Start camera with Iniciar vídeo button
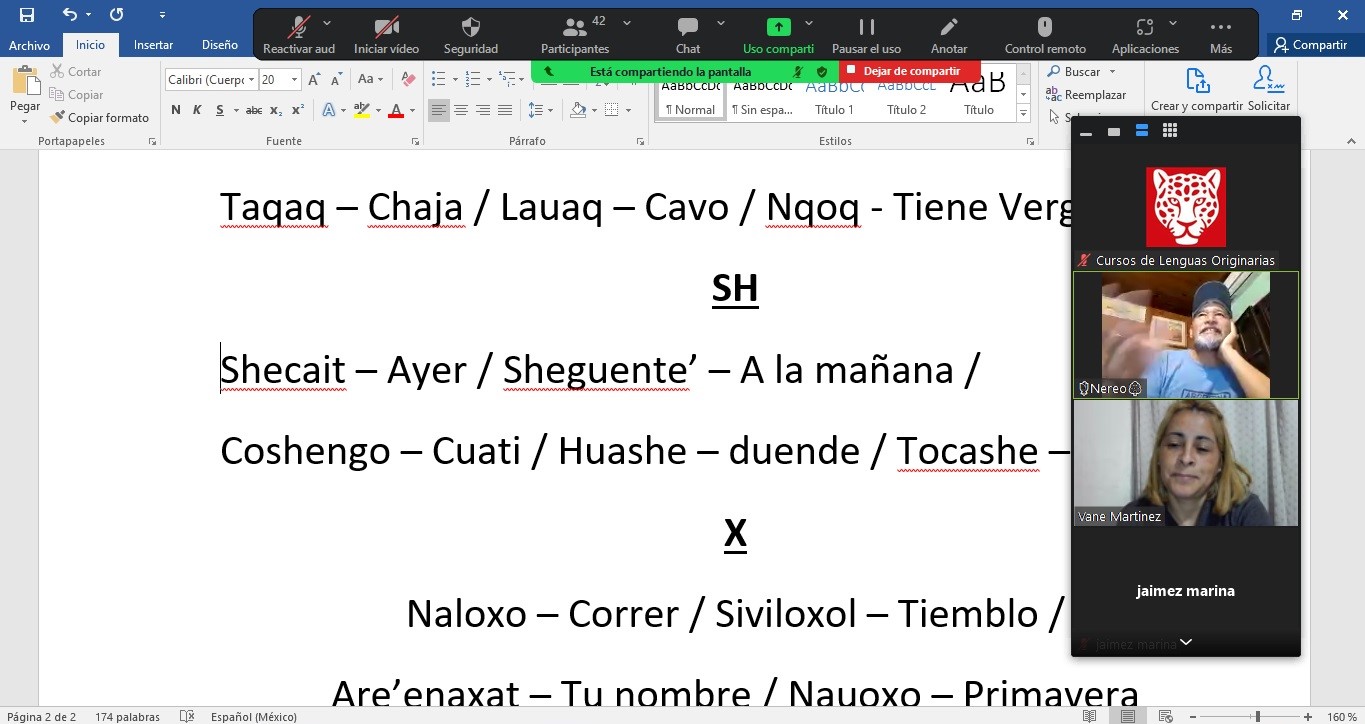Viewport: 1365px width, 724px height. (x=386, y=28)
